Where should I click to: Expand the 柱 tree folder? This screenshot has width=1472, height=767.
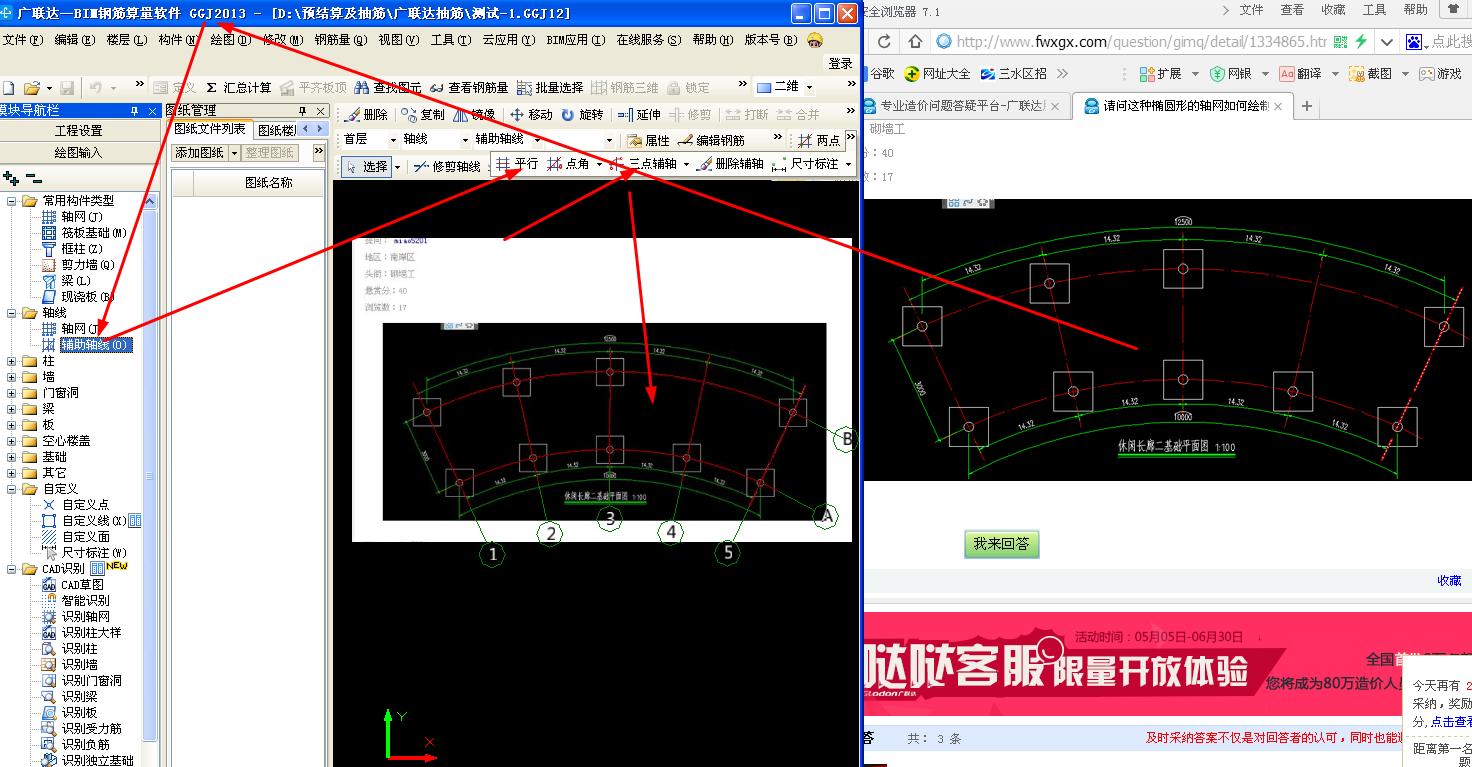tap(11, 361)
